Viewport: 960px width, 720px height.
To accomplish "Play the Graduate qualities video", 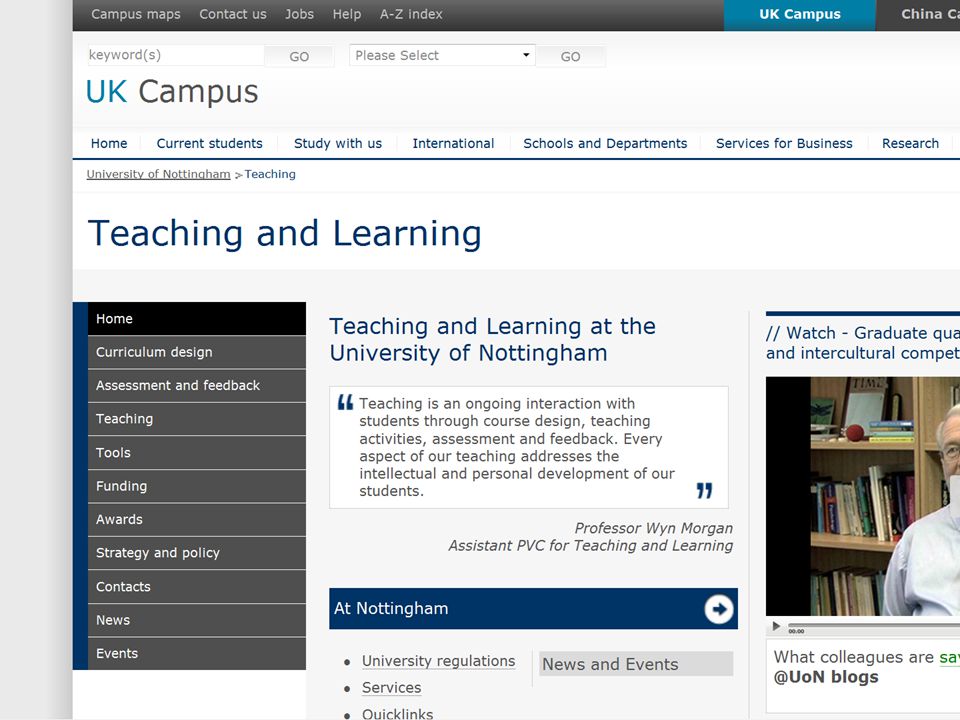I will pyautogui.click(x=776, y=626).
